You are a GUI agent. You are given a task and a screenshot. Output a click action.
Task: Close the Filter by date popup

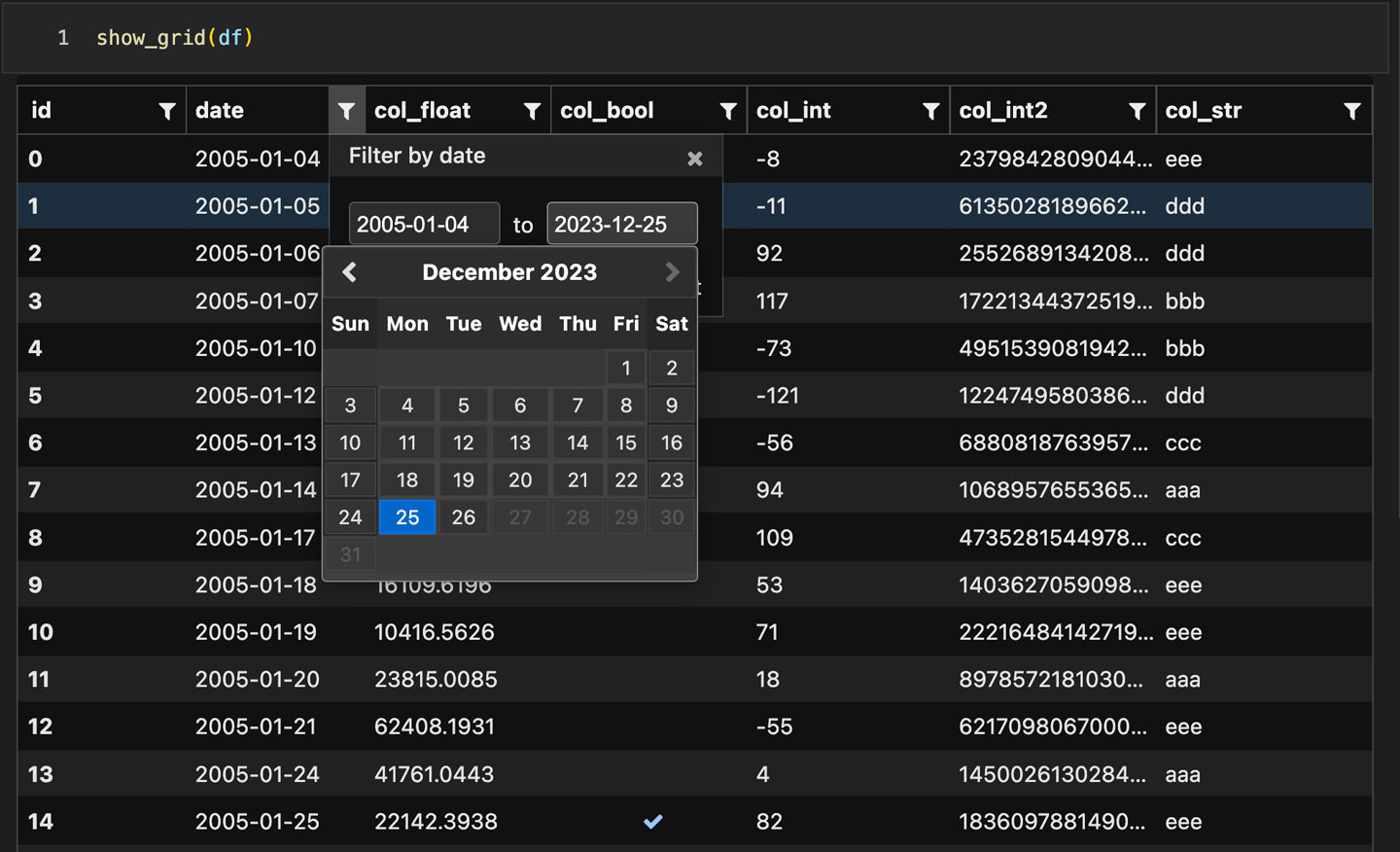[x=694, y=159]
